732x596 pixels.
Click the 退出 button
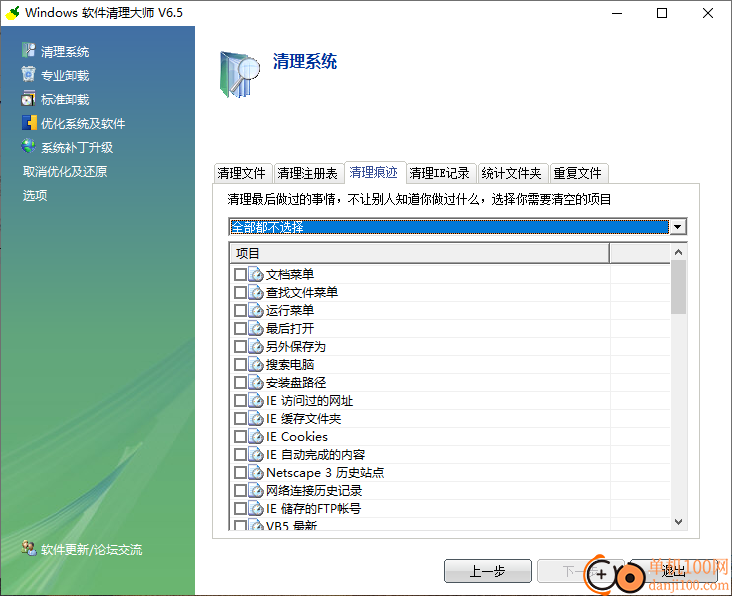pyautogui.click(x=674, y=571)
